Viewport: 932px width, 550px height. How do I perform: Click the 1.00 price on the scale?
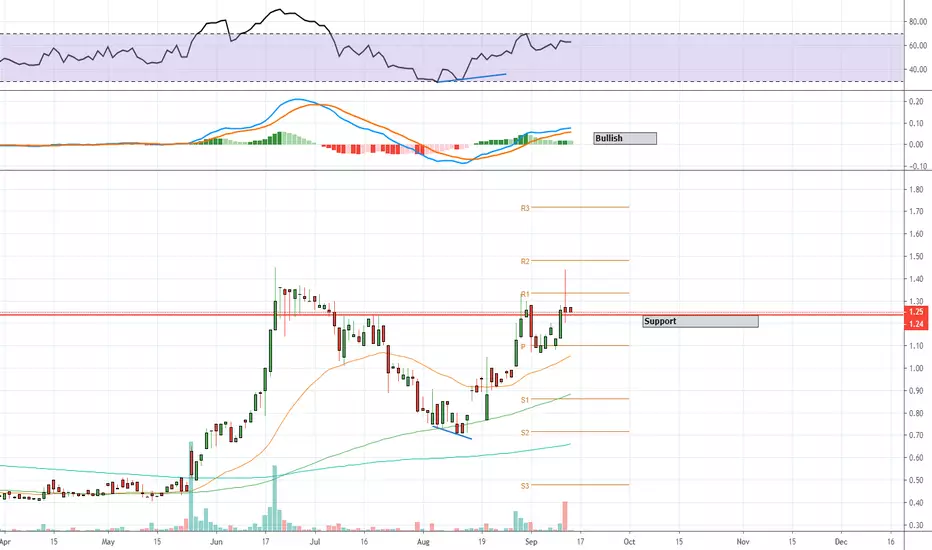pyautogui.click(x=916, y=368)
